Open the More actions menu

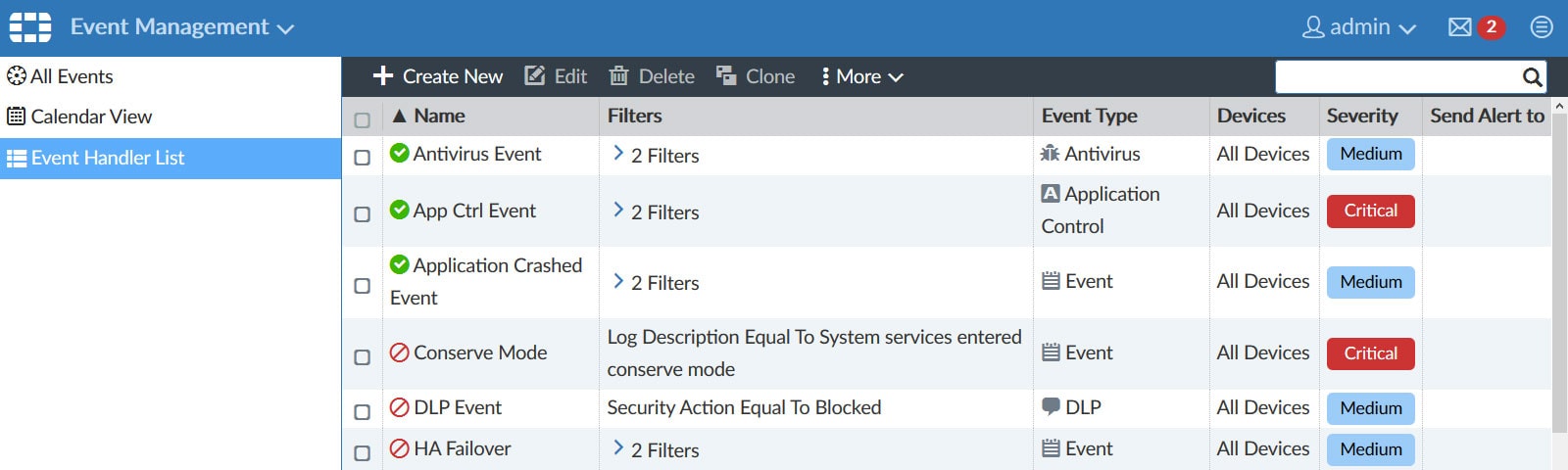pyautogui.click(x=862, y=76)
